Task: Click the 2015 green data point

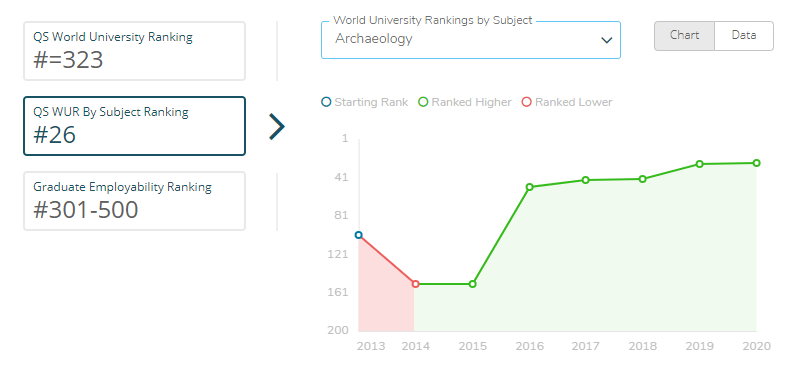Action: 473,284
